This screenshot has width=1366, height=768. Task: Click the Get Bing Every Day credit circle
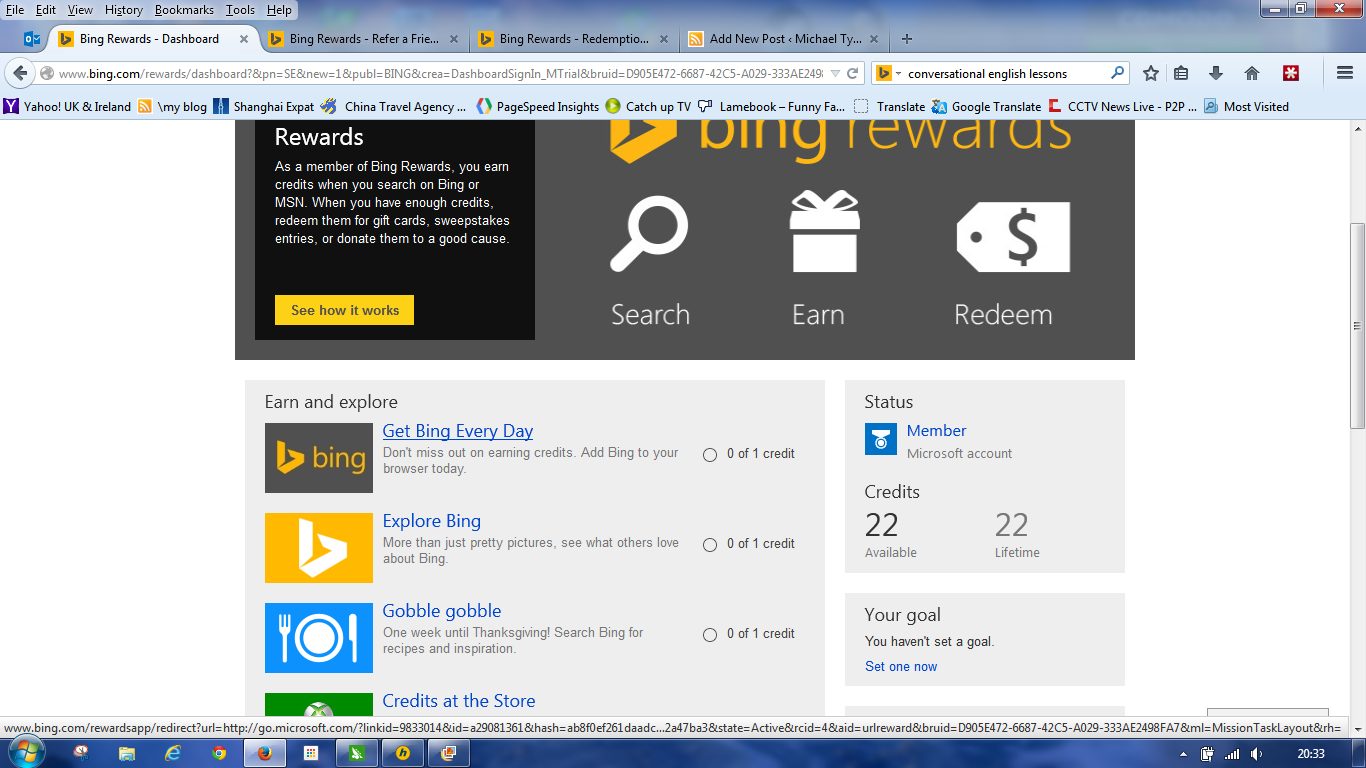tap(710, 454)
